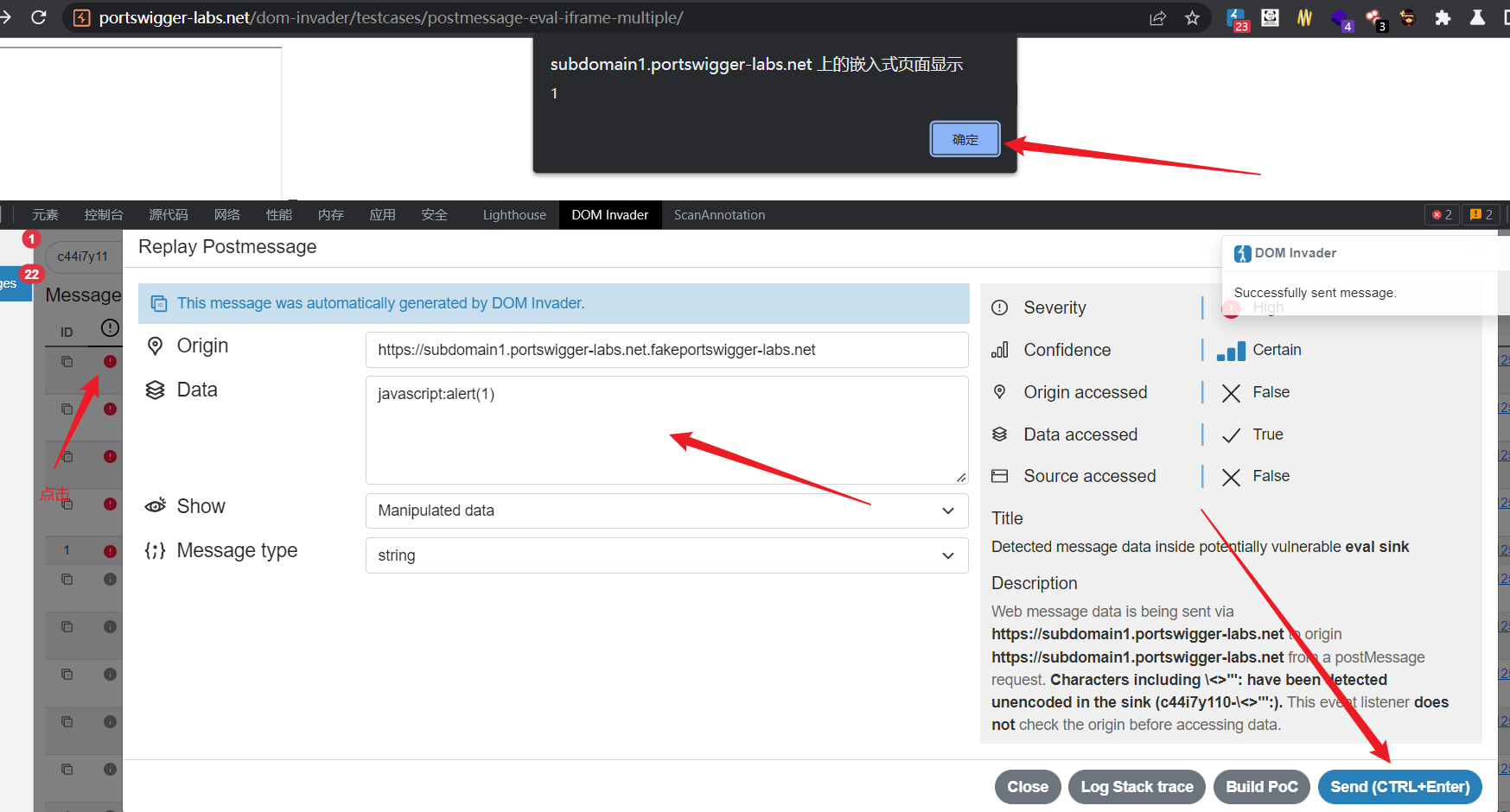Switch to the 控制台 DevTools tab
The width and height of the screenshot is (1510, 812).
click(x=104, y=215)
